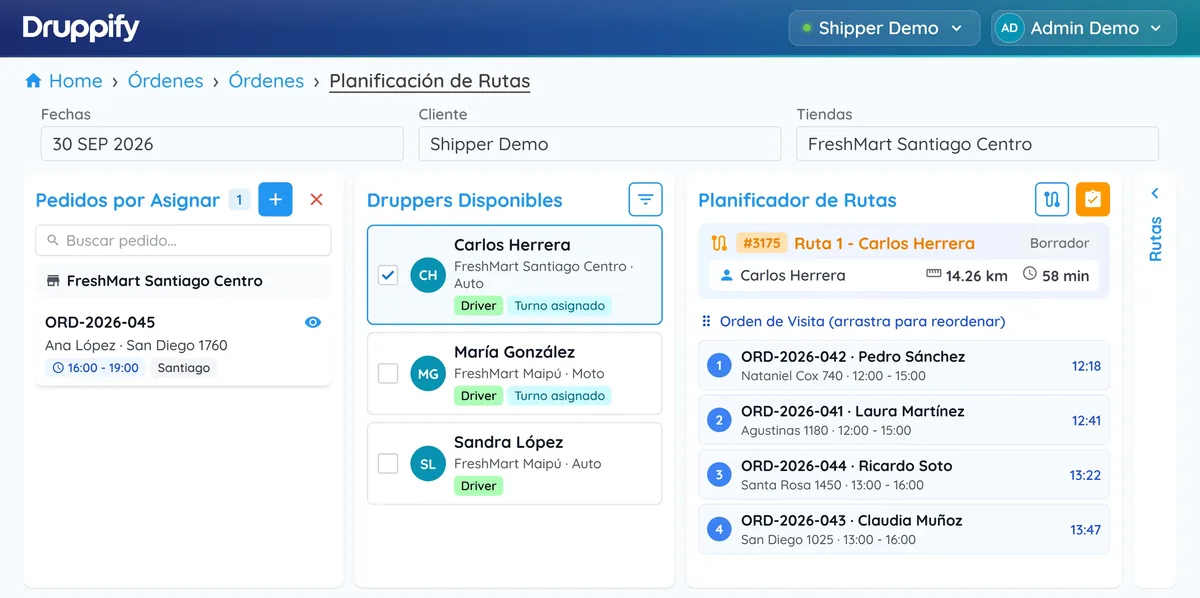Click the Santiago tag on ORD-2026-045

click(184, 368)
